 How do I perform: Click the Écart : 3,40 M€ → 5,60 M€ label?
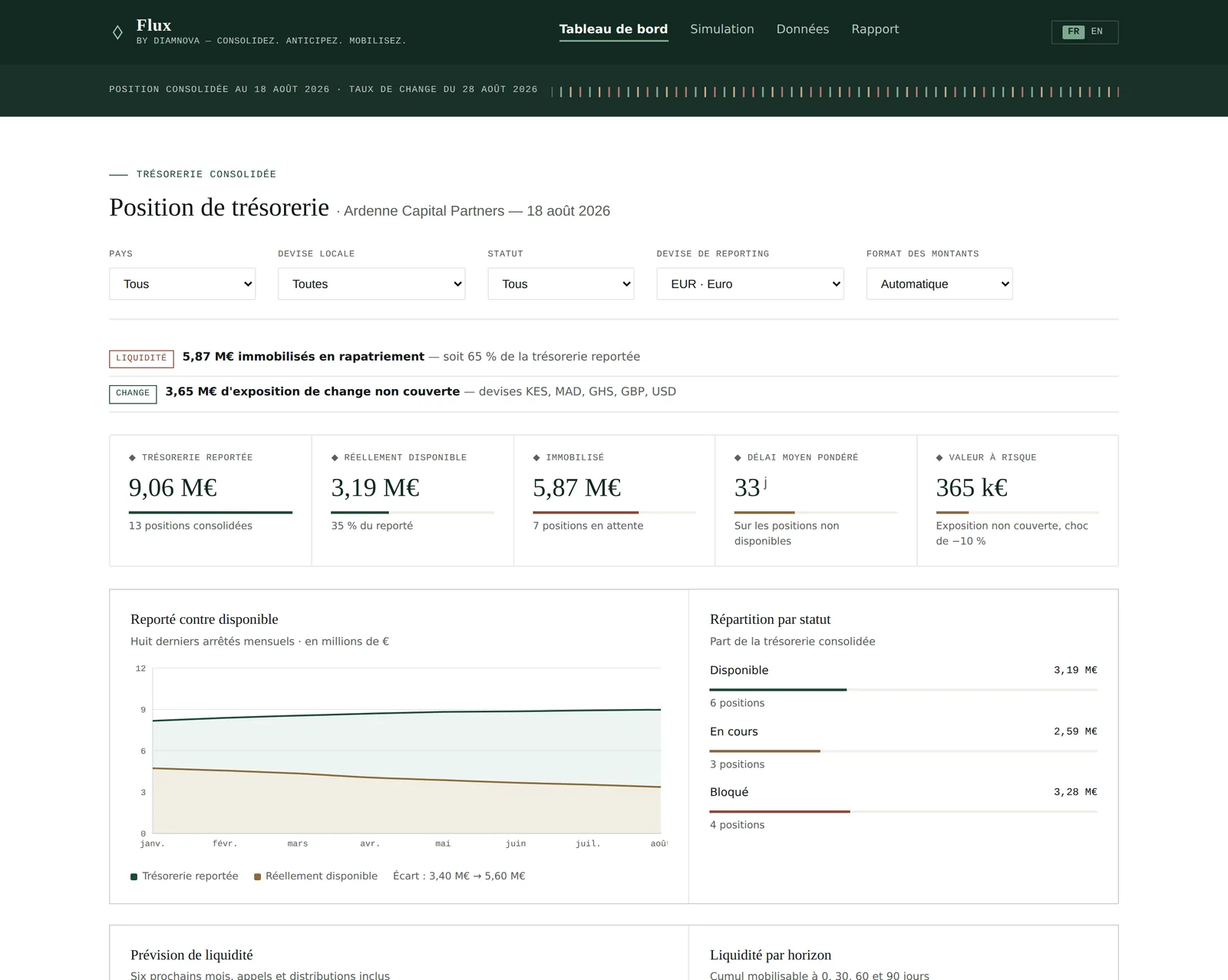(x=459, y=876)
